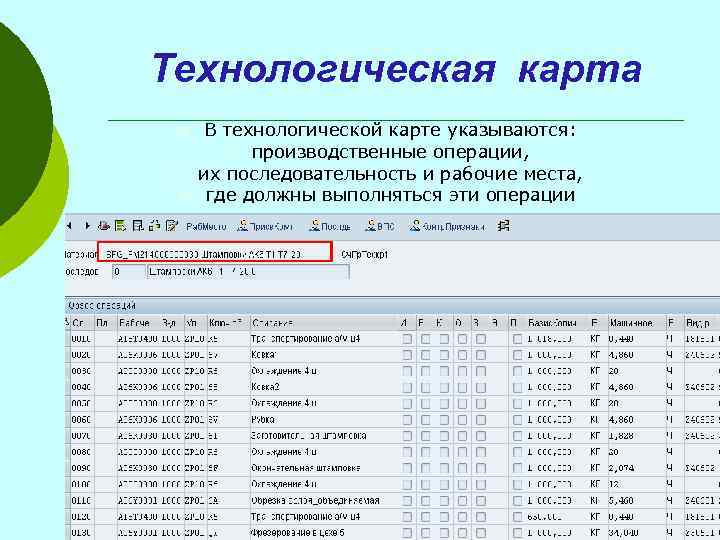Click the КГ unit cell in row 0040
The width and height of the screenshot is (720, 540).
click(x=595, y=388)
